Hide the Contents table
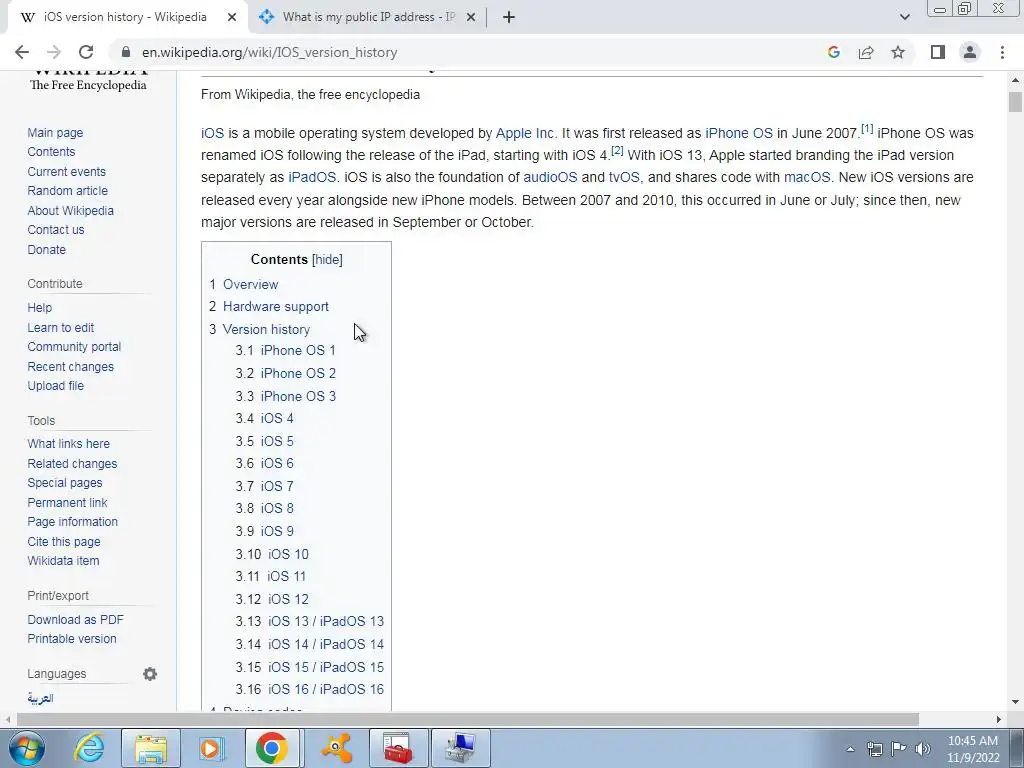This screenshot has width=1024, height=768. tap(327, 260)
